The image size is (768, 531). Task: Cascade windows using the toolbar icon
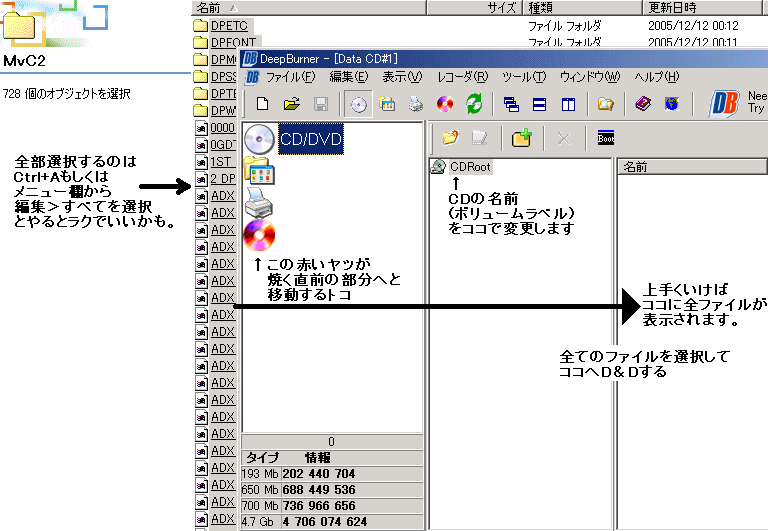click(x=511, y=104)
